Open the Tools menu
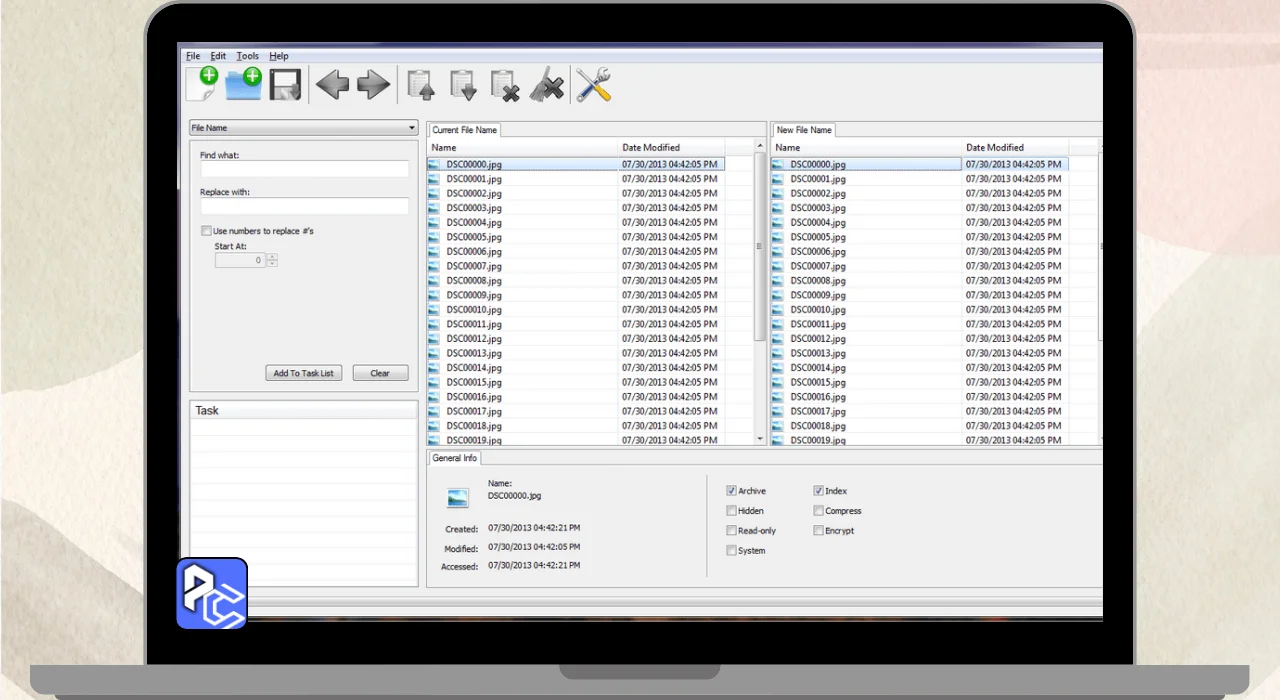Image resolution: width=1280 pixels, height=700 pixels. coord(247,56)
